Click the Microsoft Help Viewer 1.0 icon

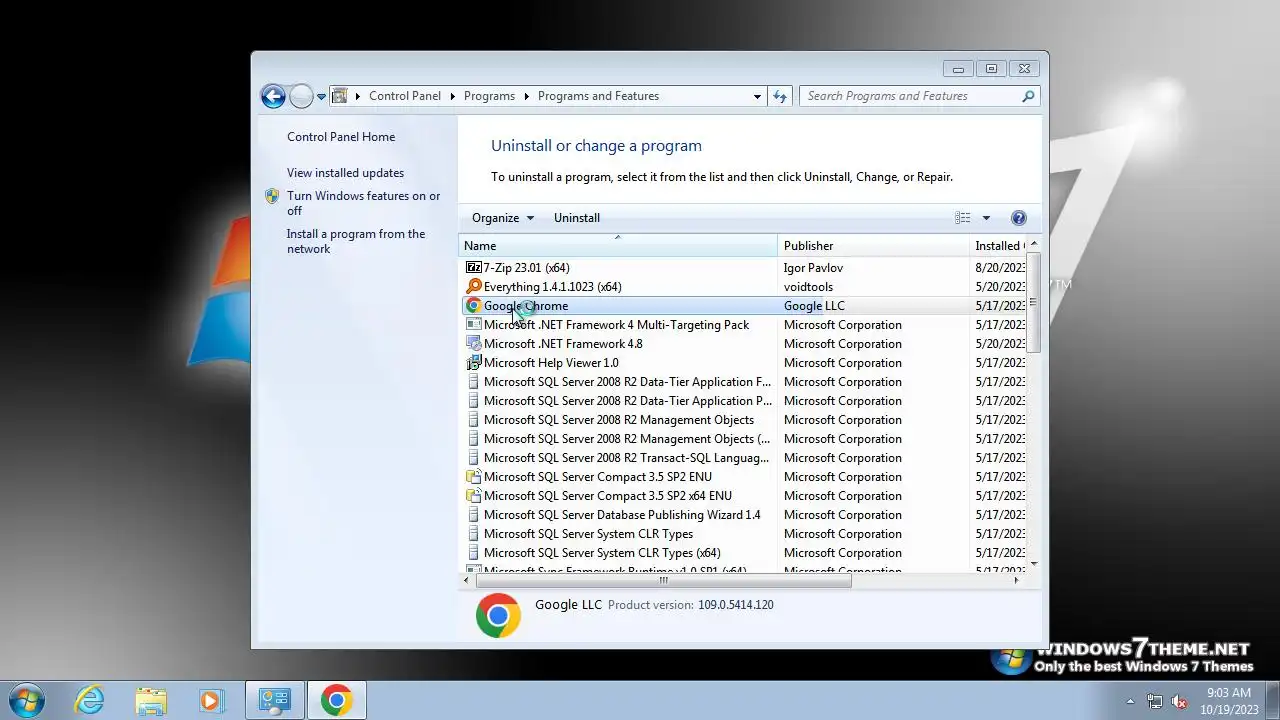474,363
